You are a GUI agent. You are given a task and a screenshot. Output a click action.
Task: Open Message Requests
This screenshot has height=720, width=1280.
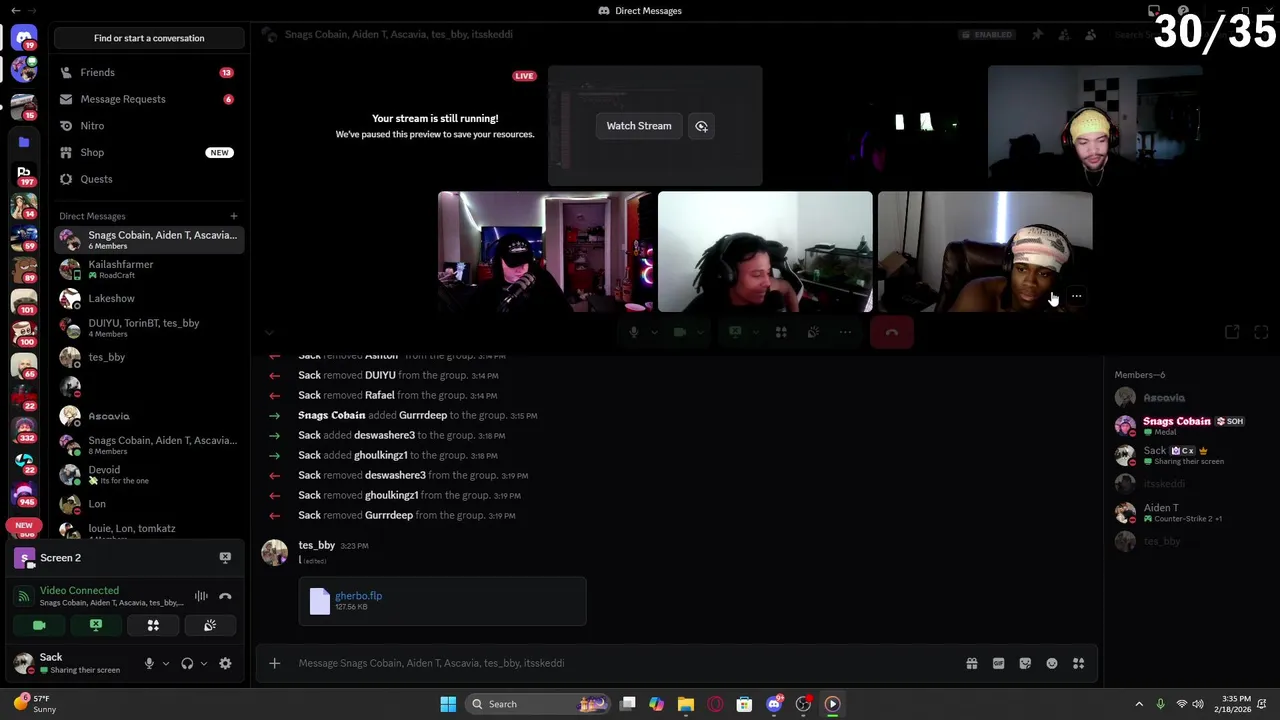point(149,99)
